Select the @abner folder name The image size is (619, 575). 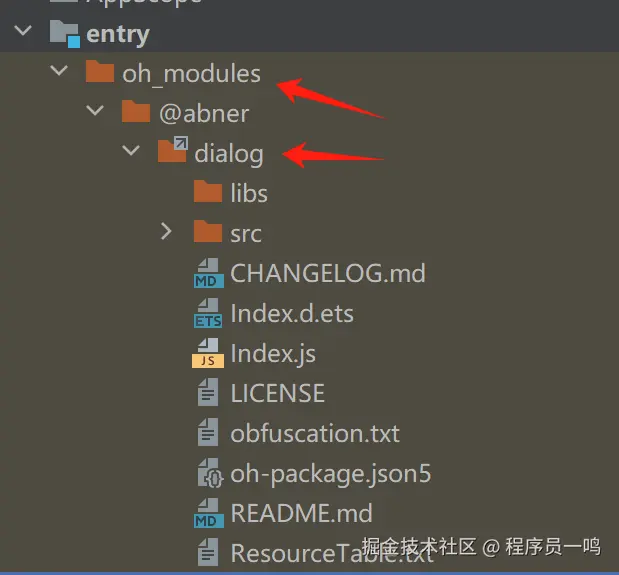tap(204, 114)
